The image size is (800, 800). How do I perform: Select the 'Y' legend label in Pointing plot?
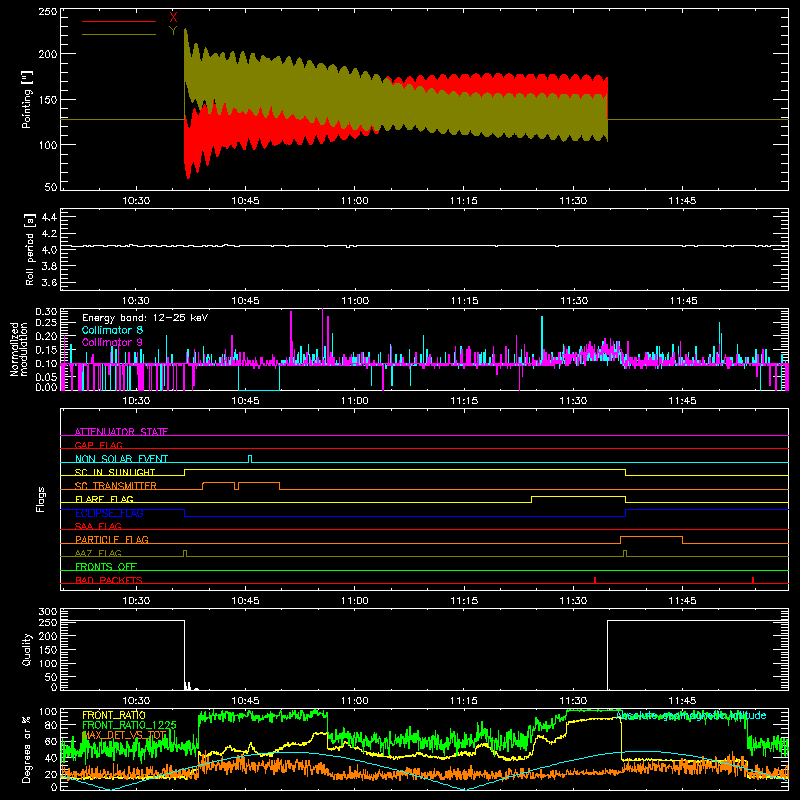(173, 31)
